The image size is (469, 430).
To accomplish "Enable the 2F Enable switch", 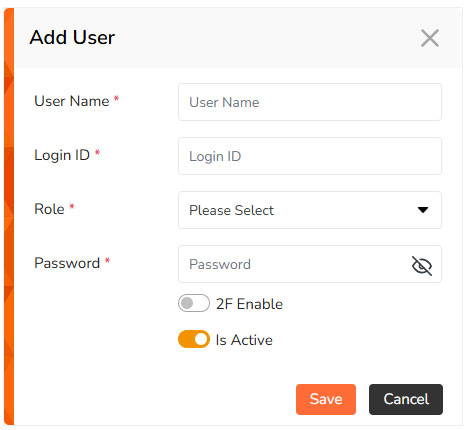I will (x=194, y=303).
